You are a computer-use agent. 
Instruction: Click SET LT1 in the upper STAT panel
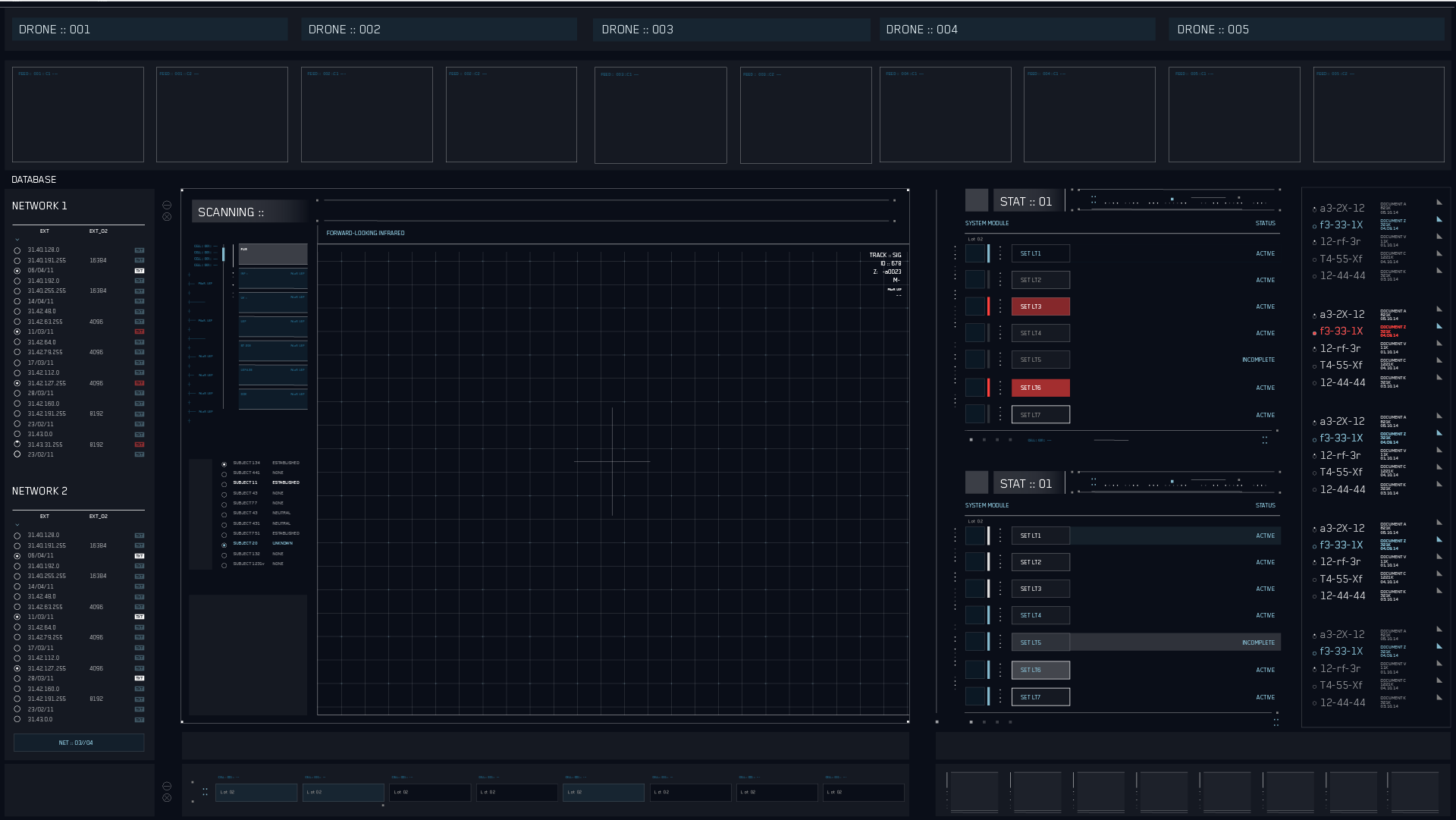1040,253
